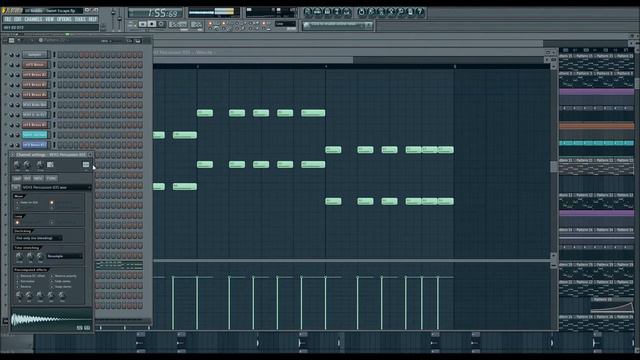This screenshot has height=360, width=640.
Task: Open the OPTIONS menu
Action: click(x=64, y=19)
